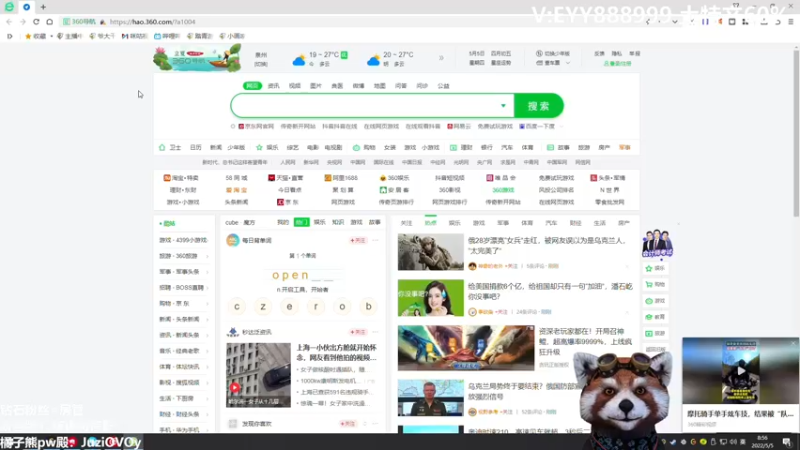Select the radio circle before 京东网食网 hot link
This screenshot has width=800, height=450.
pyautogui.click(x=233, y=127)
